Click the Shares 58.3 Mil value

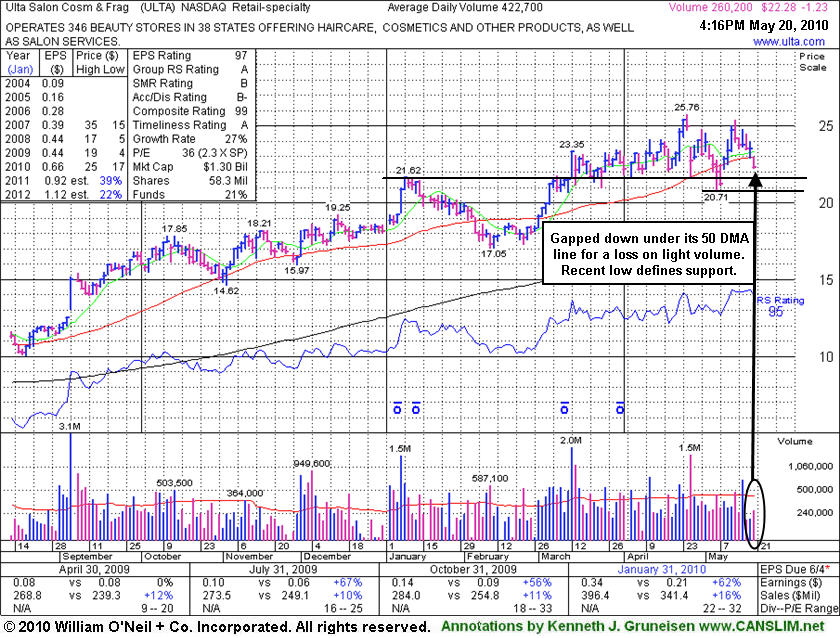228,181
